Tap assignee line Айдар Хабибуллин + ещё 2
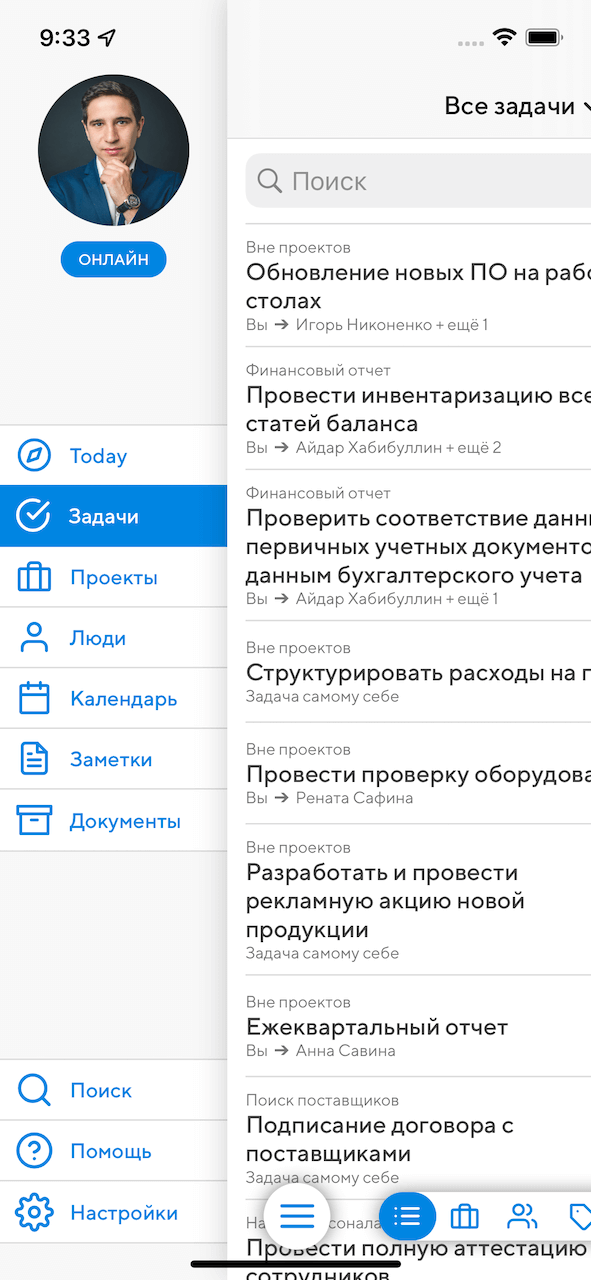This screenshot has height=1280, width=591. pos(374,448)
